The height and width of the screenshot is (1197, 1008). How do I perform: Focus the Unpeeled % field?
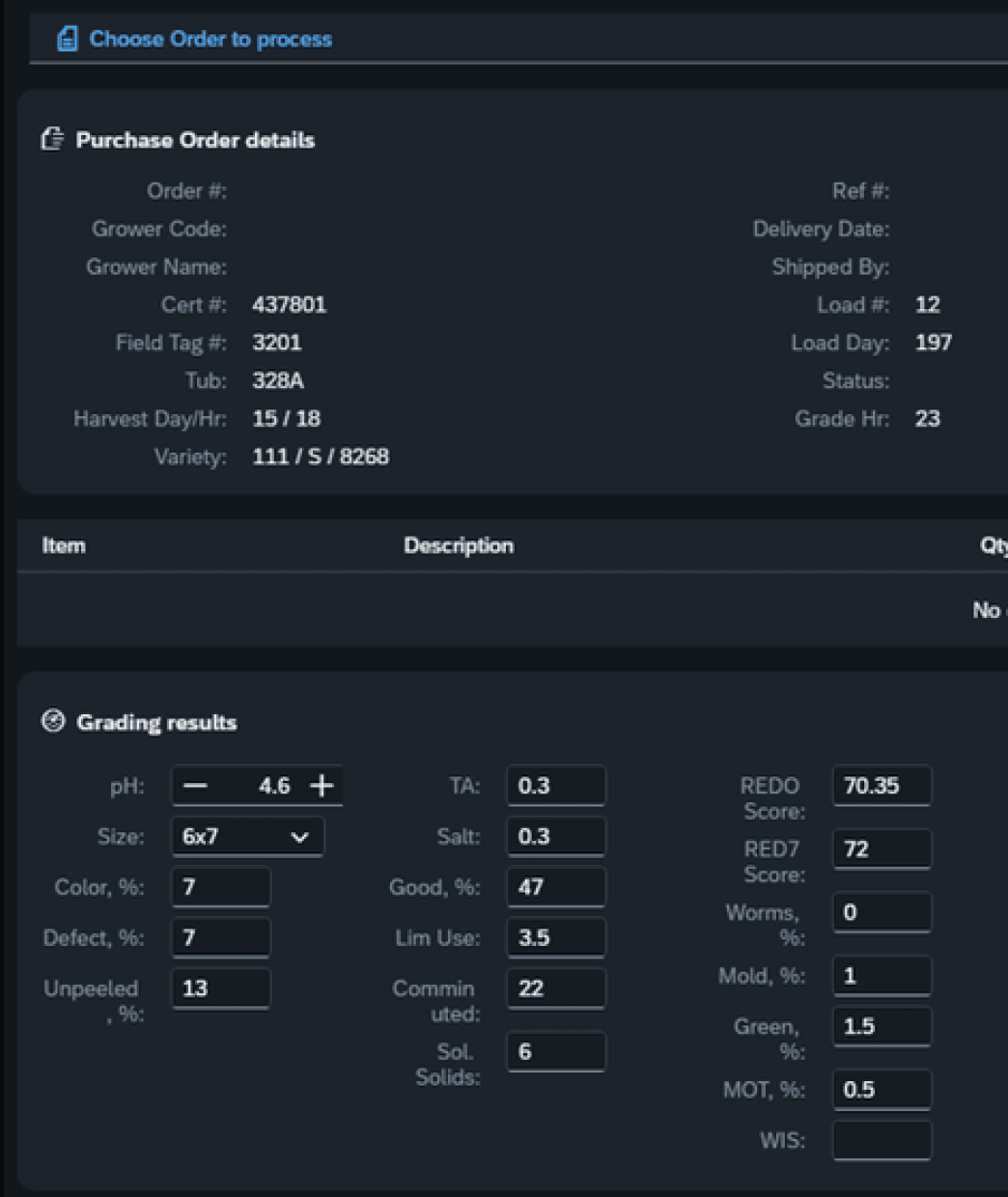(x=220, y=988)
